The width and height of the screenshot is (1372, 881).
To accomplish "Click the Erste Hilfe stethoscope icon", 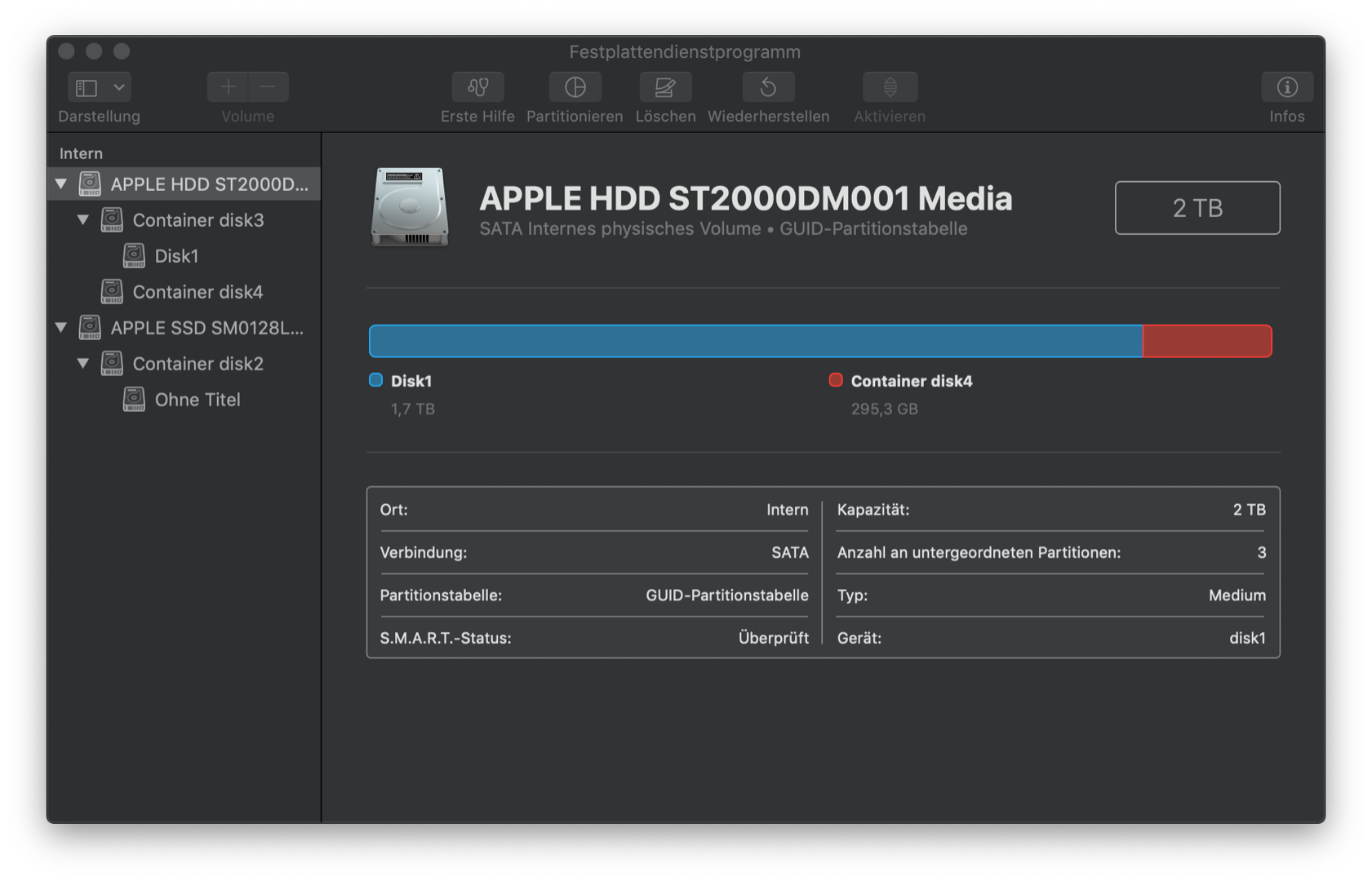I will coord(477,87).
